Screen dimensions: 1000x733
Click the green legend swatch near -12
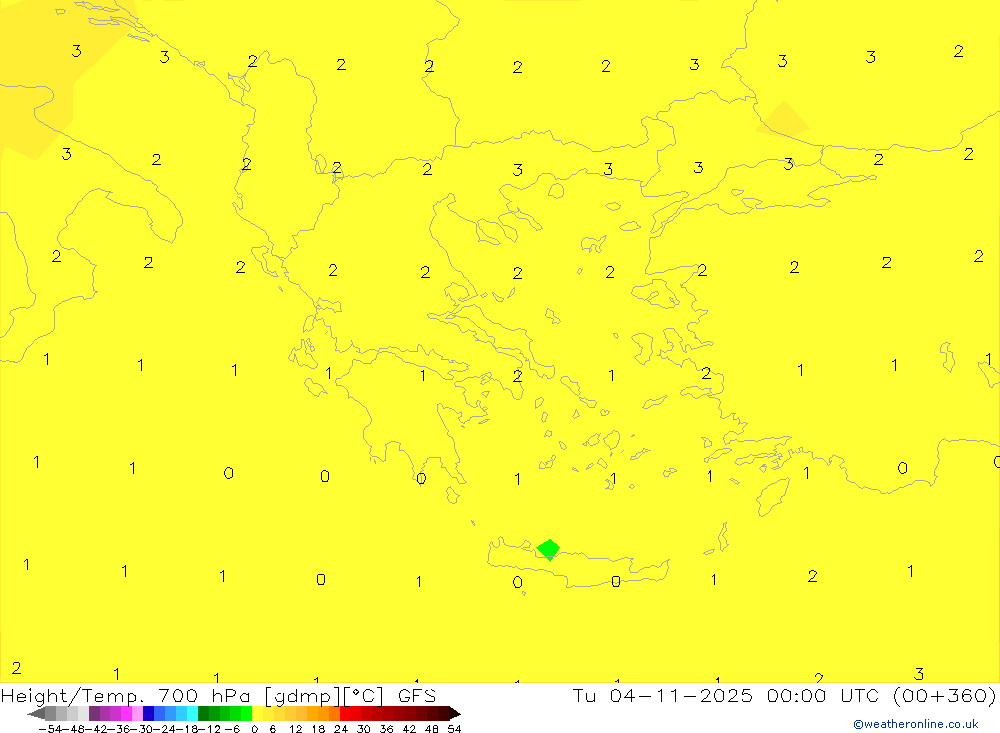point(214,714)
